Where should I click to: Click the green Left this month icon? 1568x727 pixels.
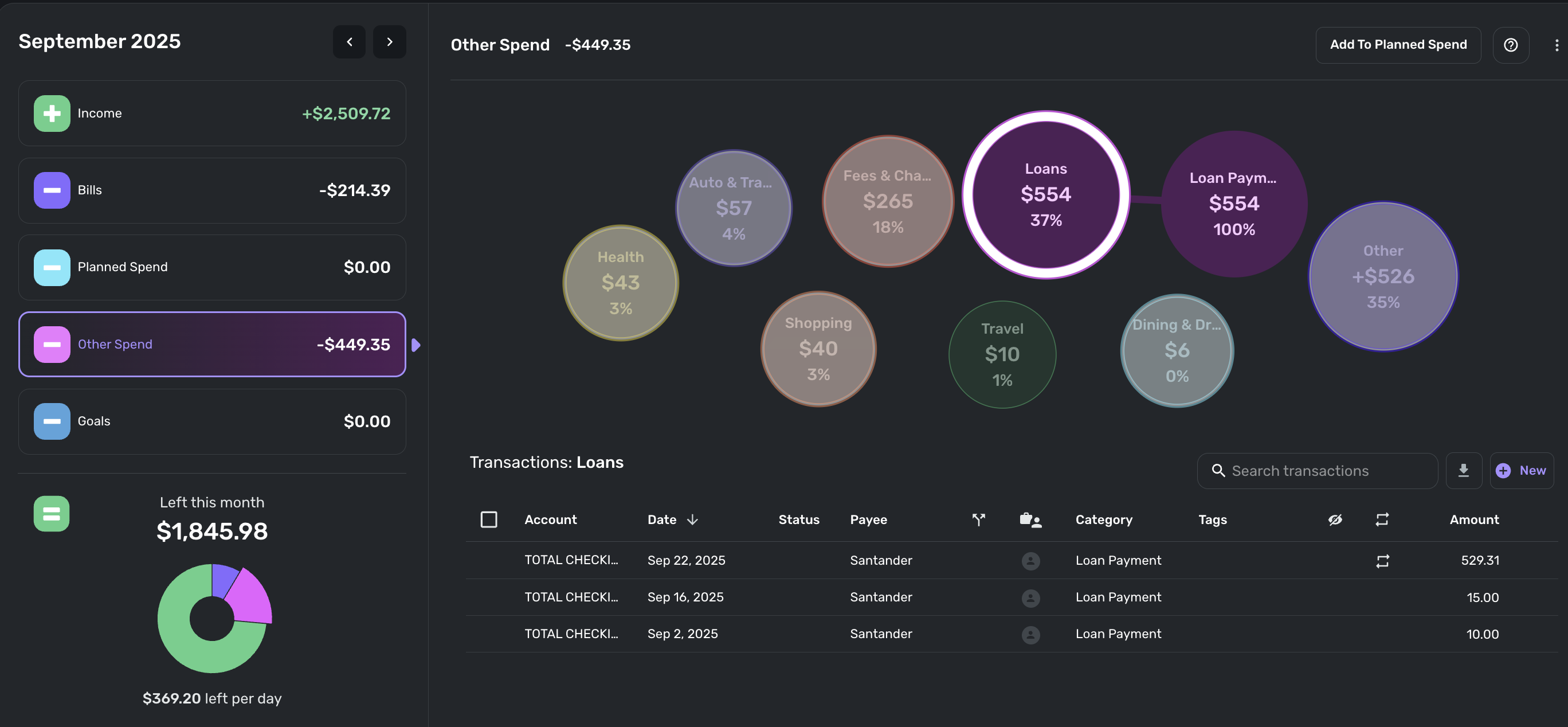click(x=52, y=513)
